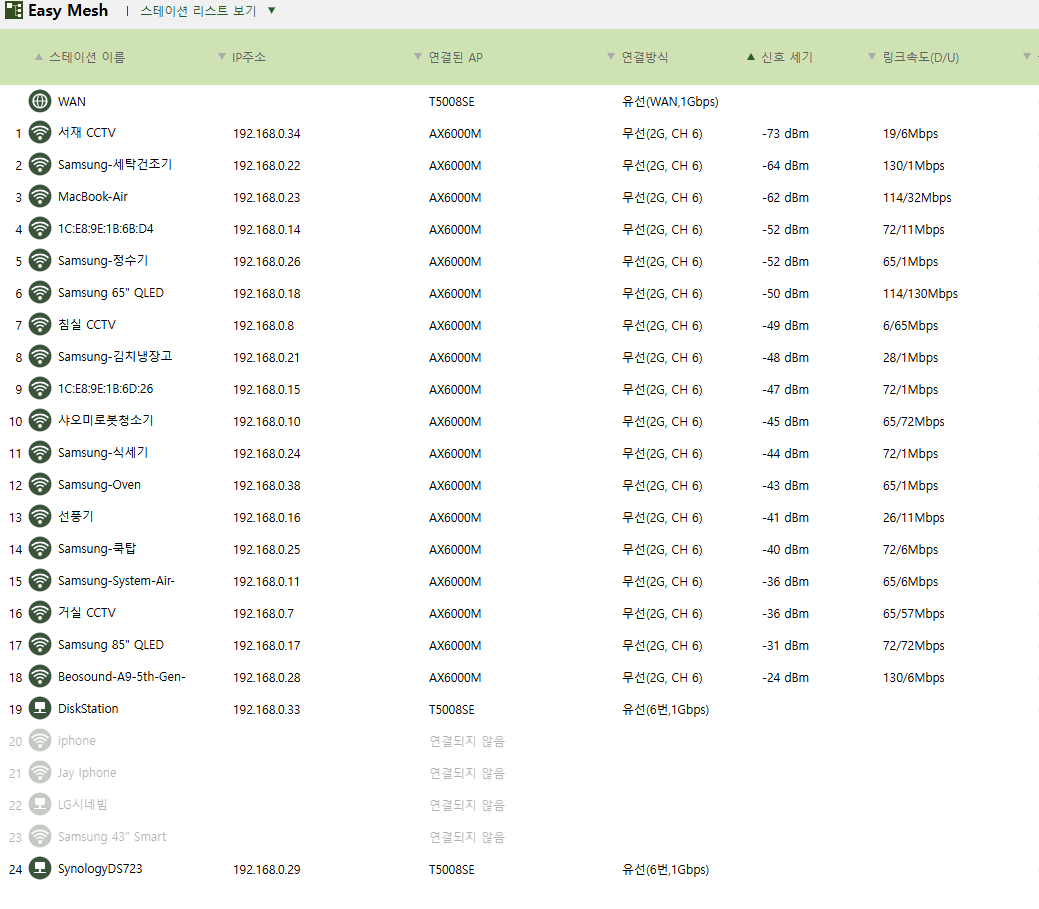Click the greyed Wi-Fi icon for Jay Iphone
Viewport: 1039px width, 909px height.
(x=40, y=773)
